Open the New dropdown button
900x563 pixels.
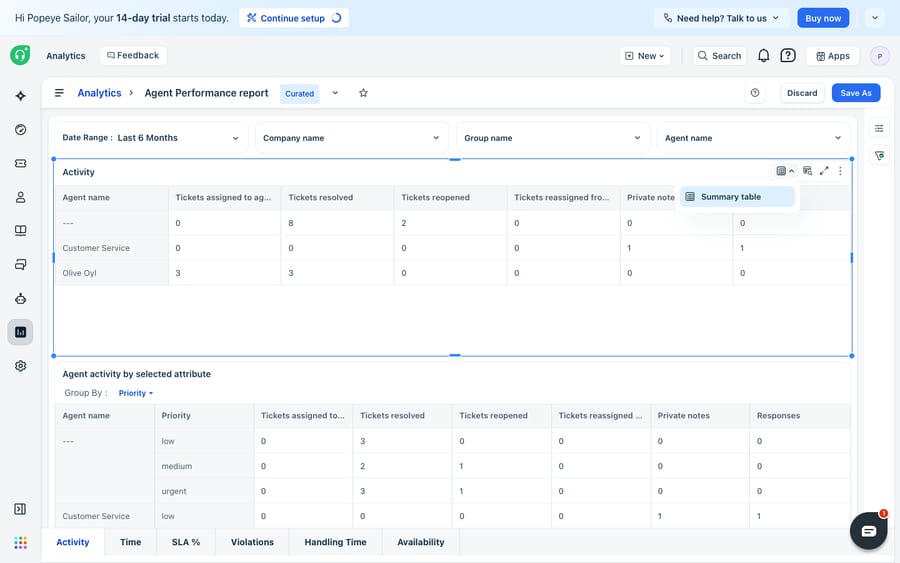[645, 56]
